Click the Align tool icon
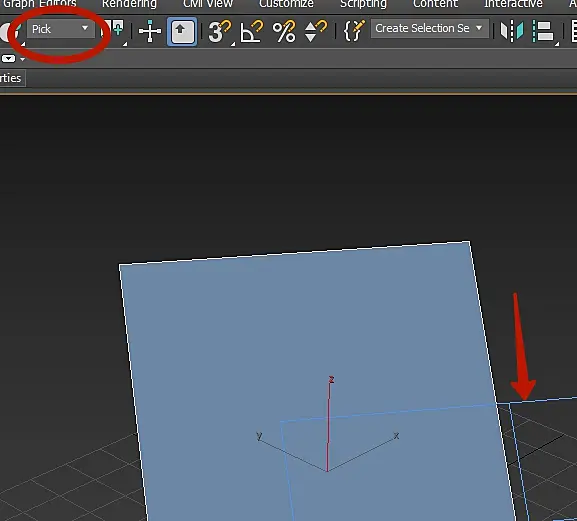The height and width of the screenshot is (521, 577). click(544, 32)
